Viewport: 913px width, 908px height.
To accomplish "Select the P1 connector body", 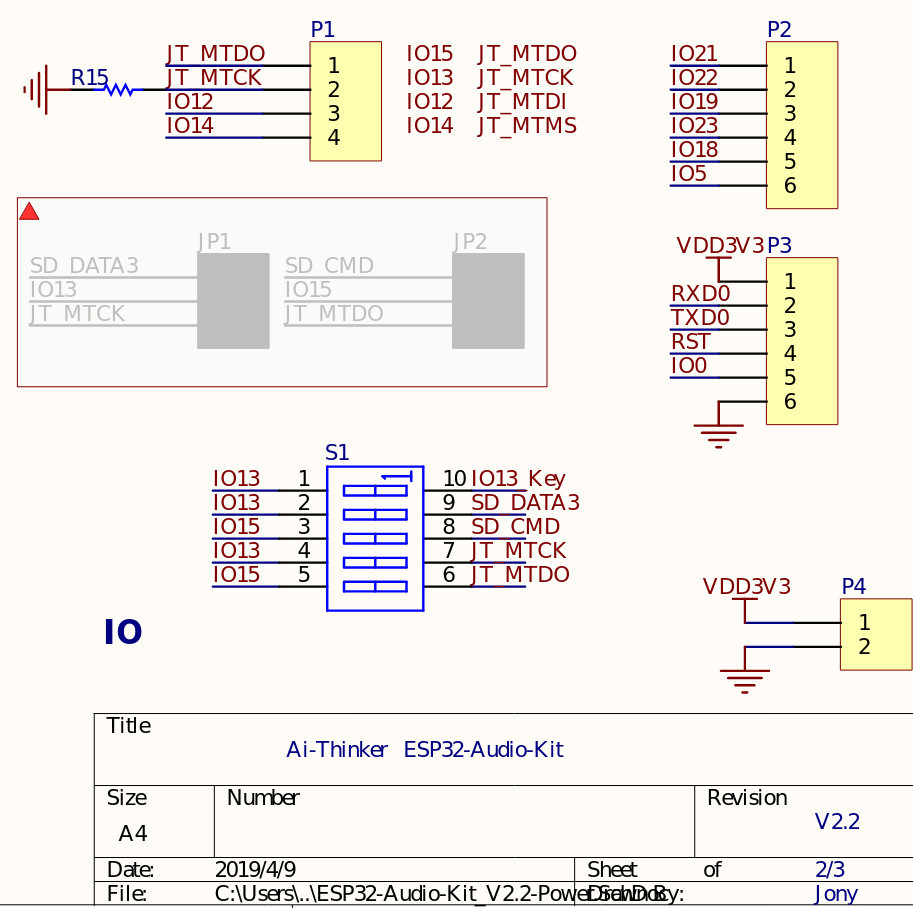I will tap(345, 101).
